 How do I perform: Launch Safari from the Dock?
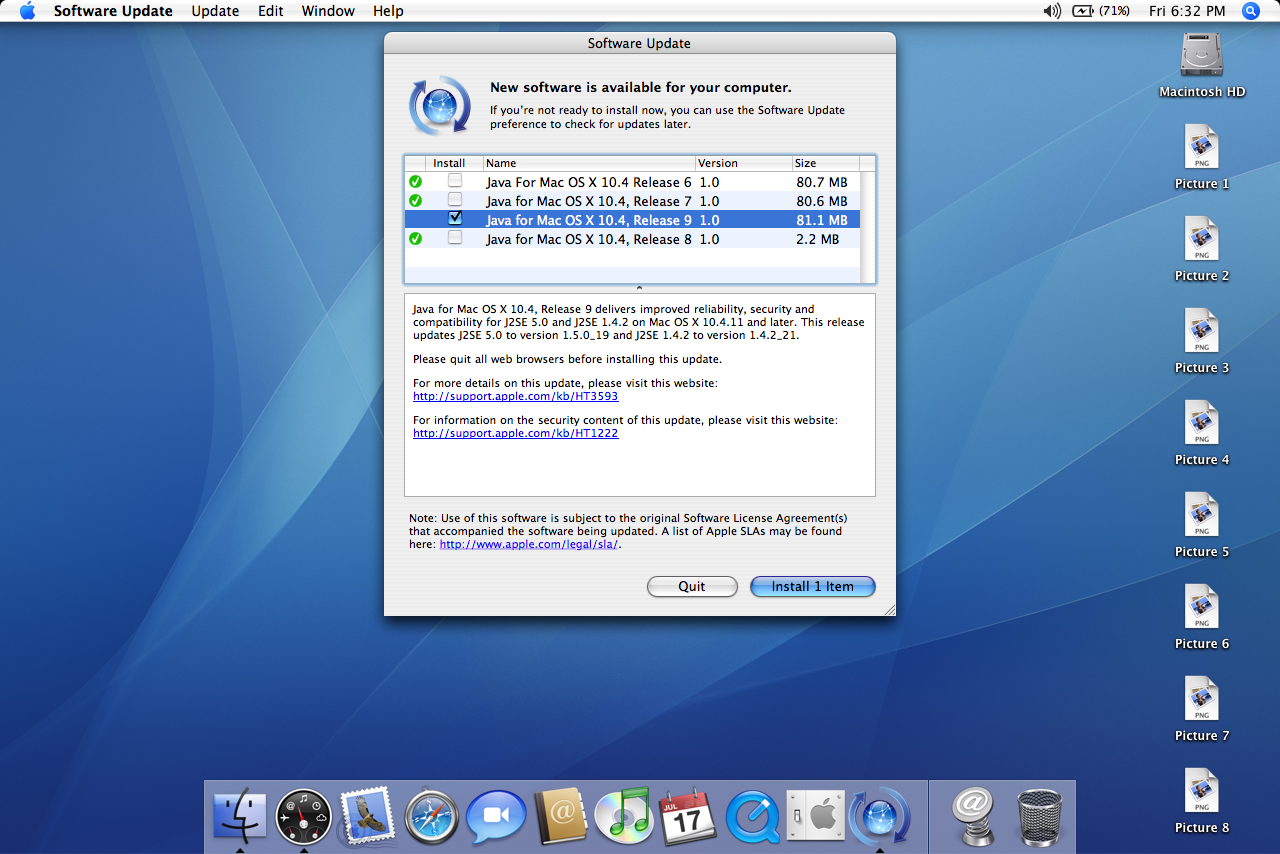(x=432, y=816)
